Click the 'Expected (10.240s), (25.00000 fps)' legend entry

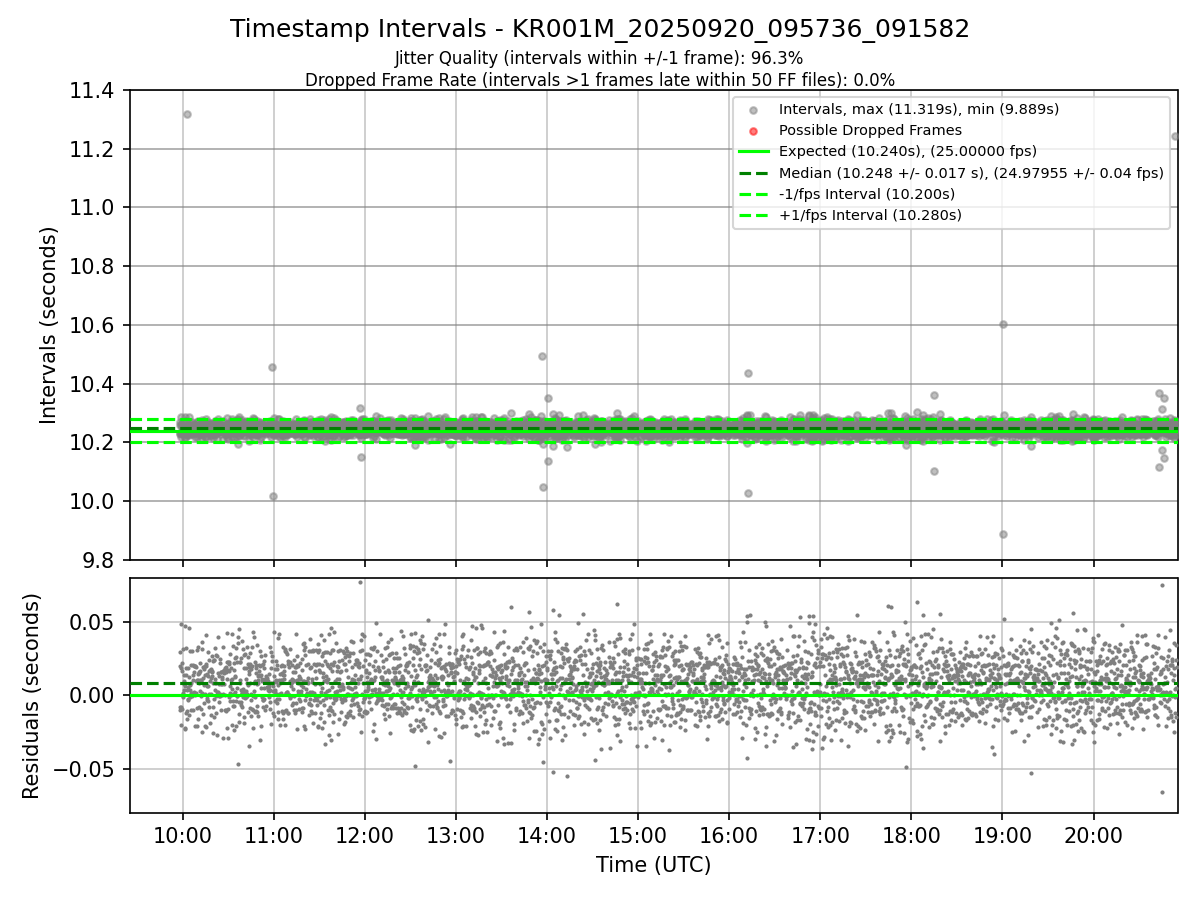[x=908, y=151]
